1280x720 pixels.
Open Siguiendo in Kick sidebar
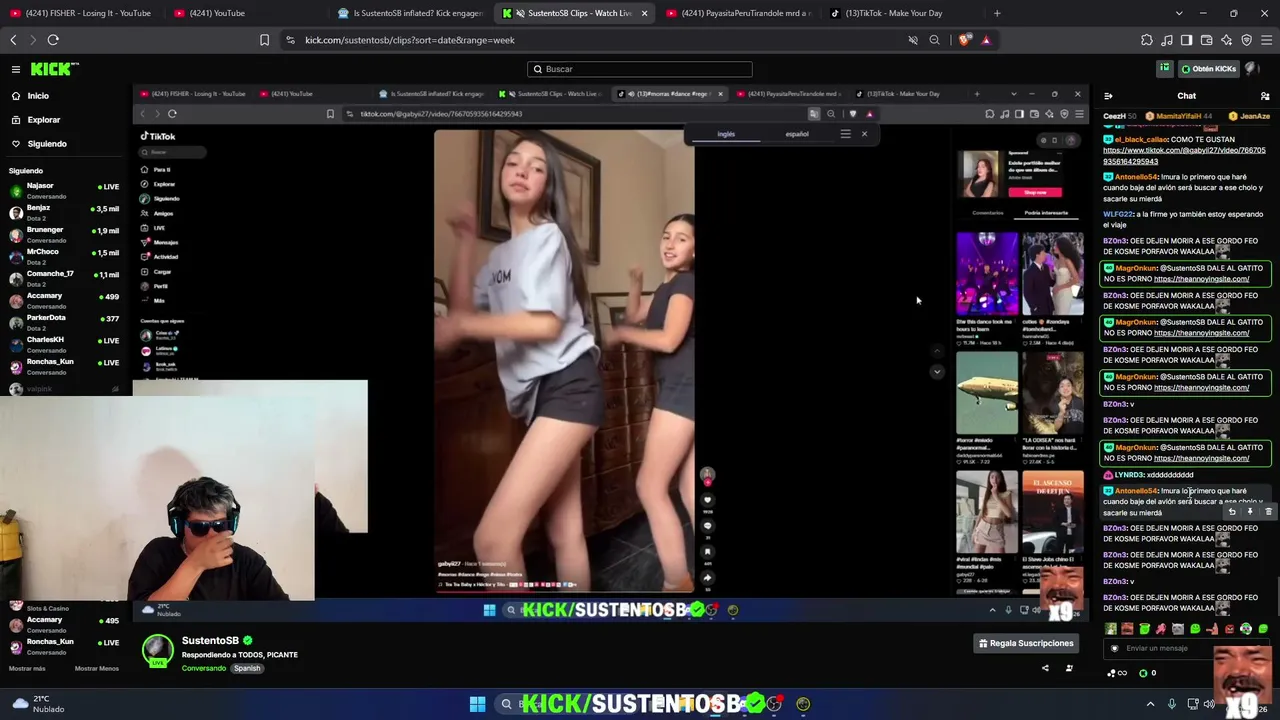[47, 144]
